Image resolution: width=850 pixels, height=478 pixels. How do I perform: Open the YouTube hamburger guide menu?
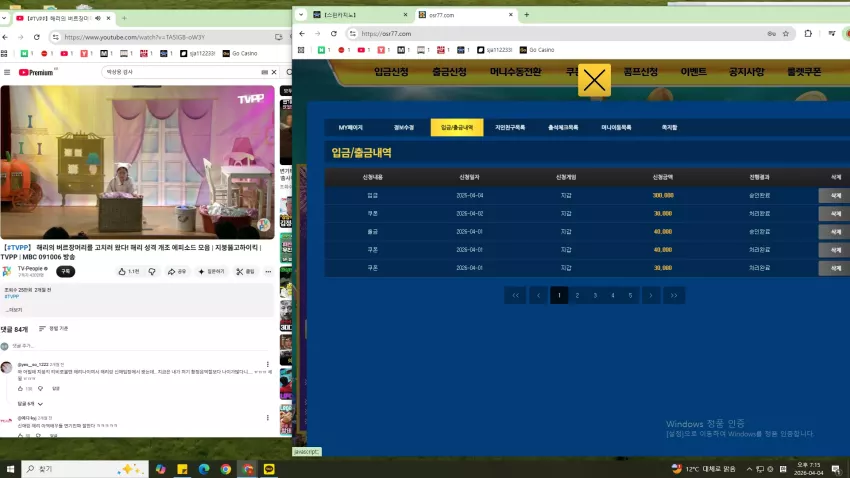pyautogui.click(x=7, y=72)
